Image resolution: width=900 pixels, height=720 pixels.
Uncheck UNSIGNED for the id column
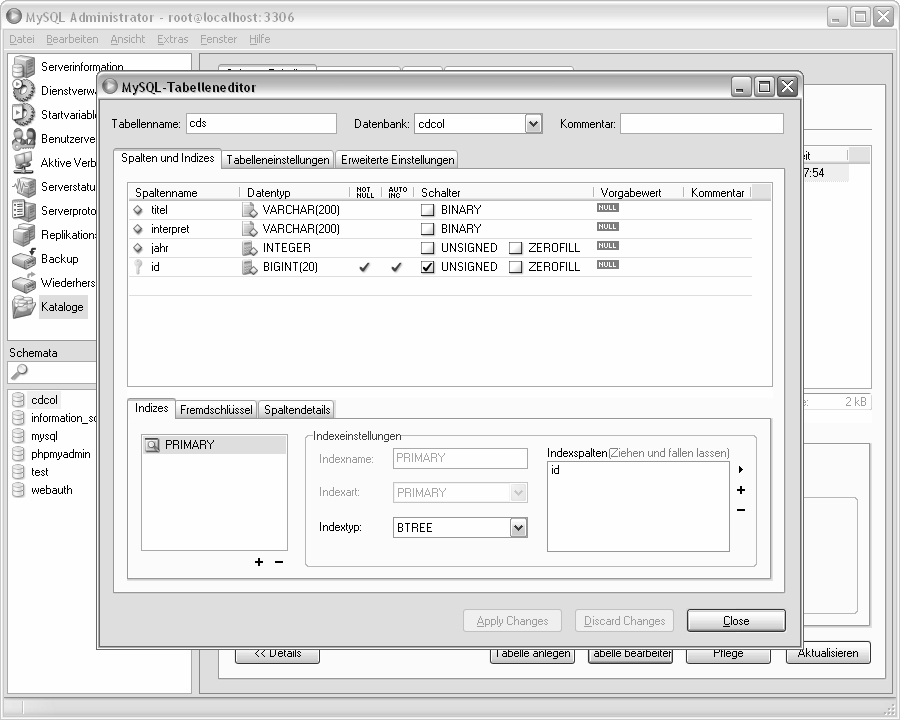pos(428,267)
